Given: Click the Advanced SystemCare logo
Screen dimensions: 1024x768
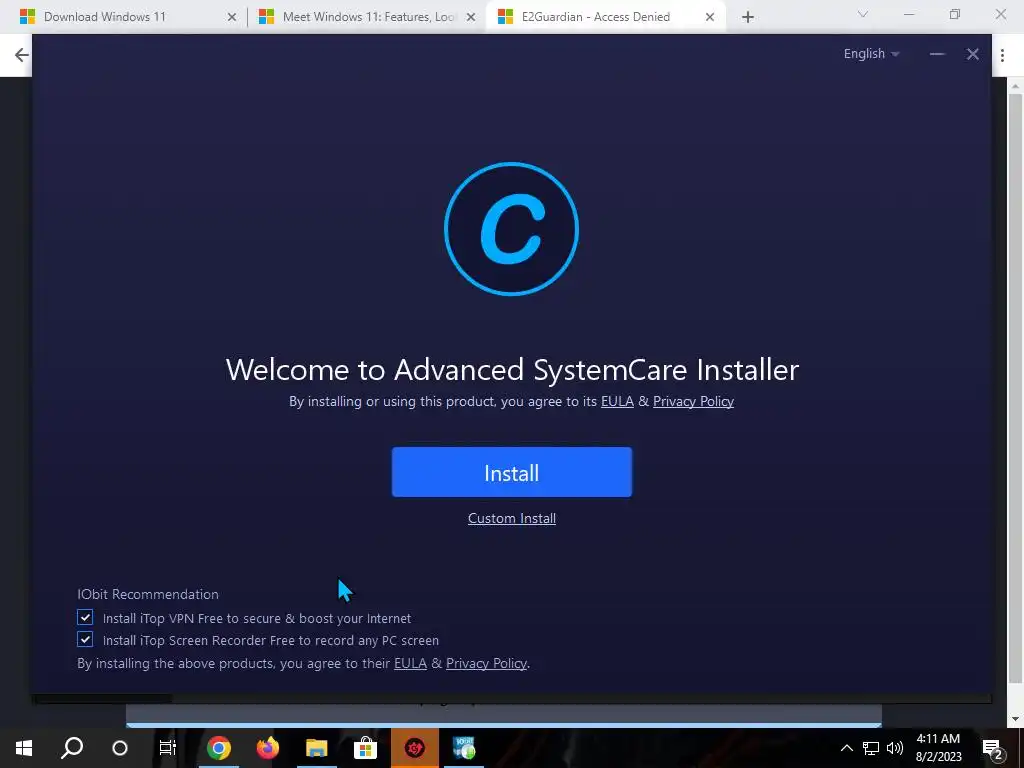Looking at the screenshot, I should [x=511, y=229].
